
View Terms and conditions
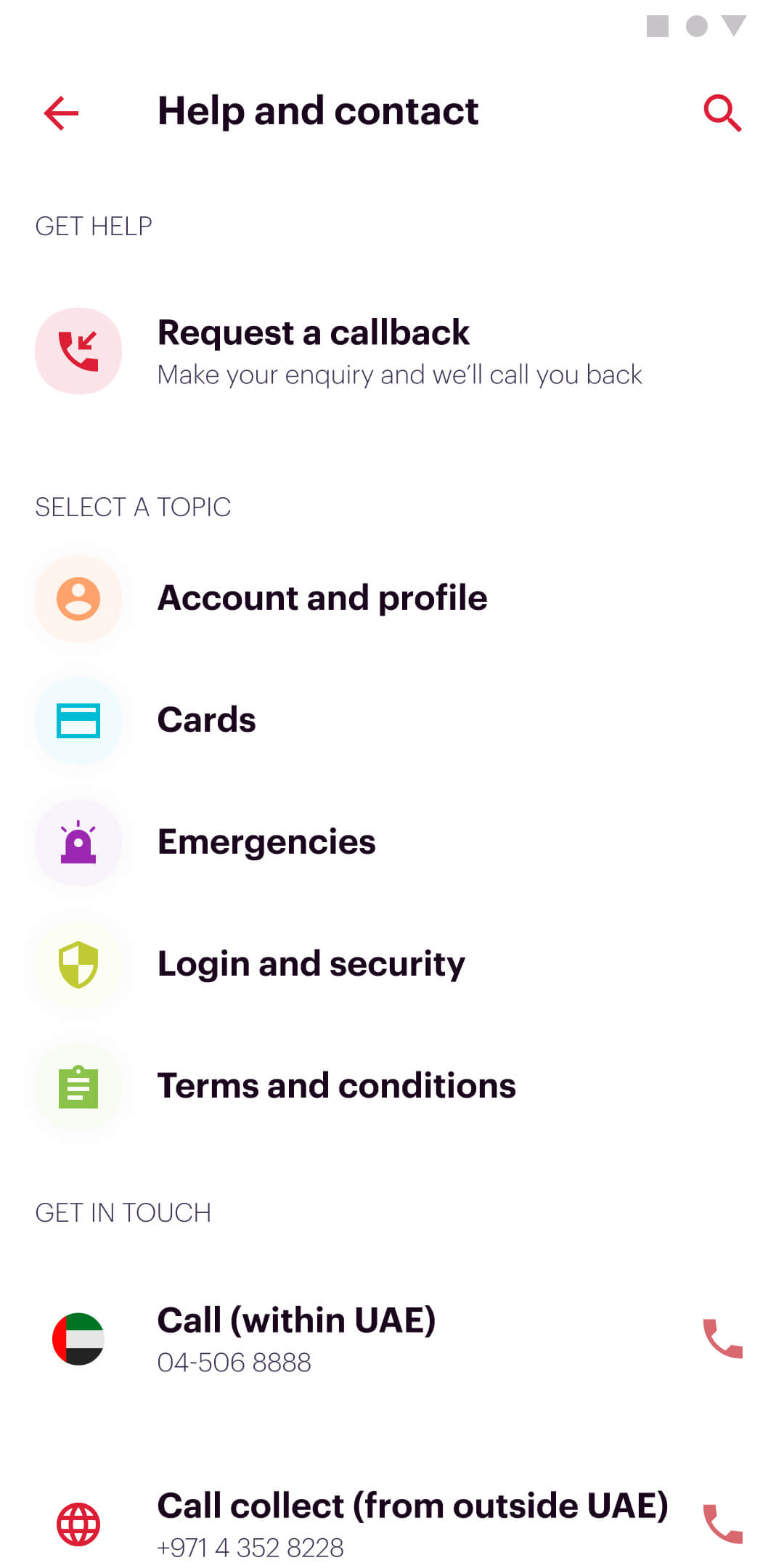pos(392,1087)
